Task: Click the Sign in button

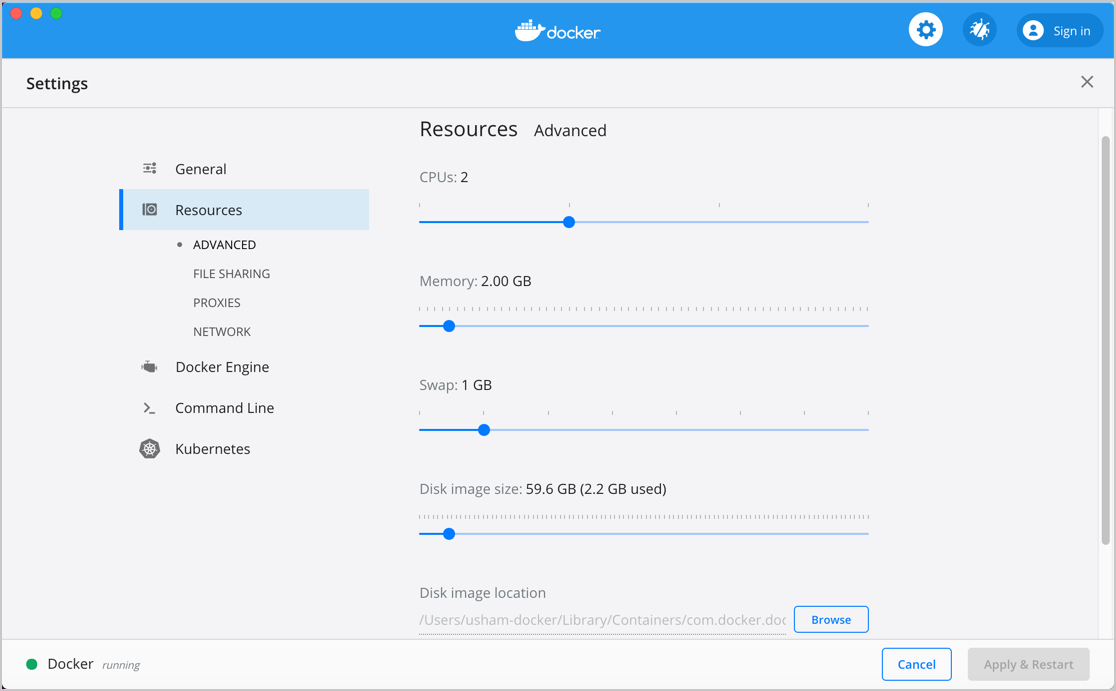Action: [x=1059, y=30]
